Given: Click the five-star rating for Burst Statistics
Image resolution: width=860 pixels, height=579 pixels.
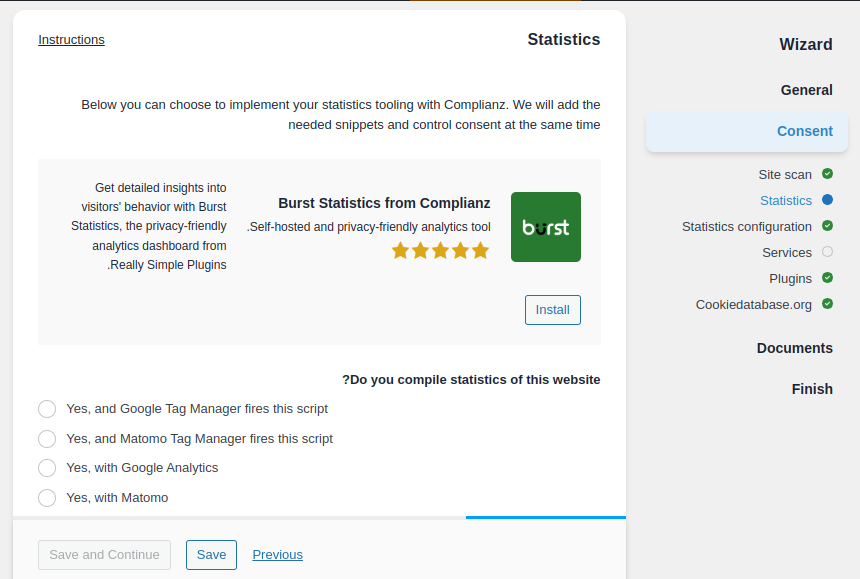Looking at the screenshot, I should pyautogui.click(x=440, y=250).
